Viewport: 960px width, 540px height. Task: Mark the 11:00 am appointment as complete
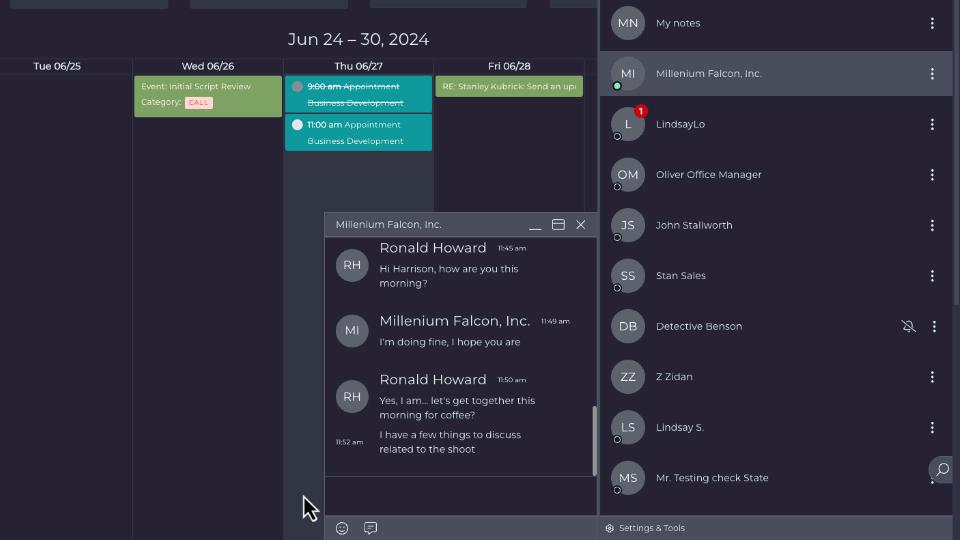(297, 125)
